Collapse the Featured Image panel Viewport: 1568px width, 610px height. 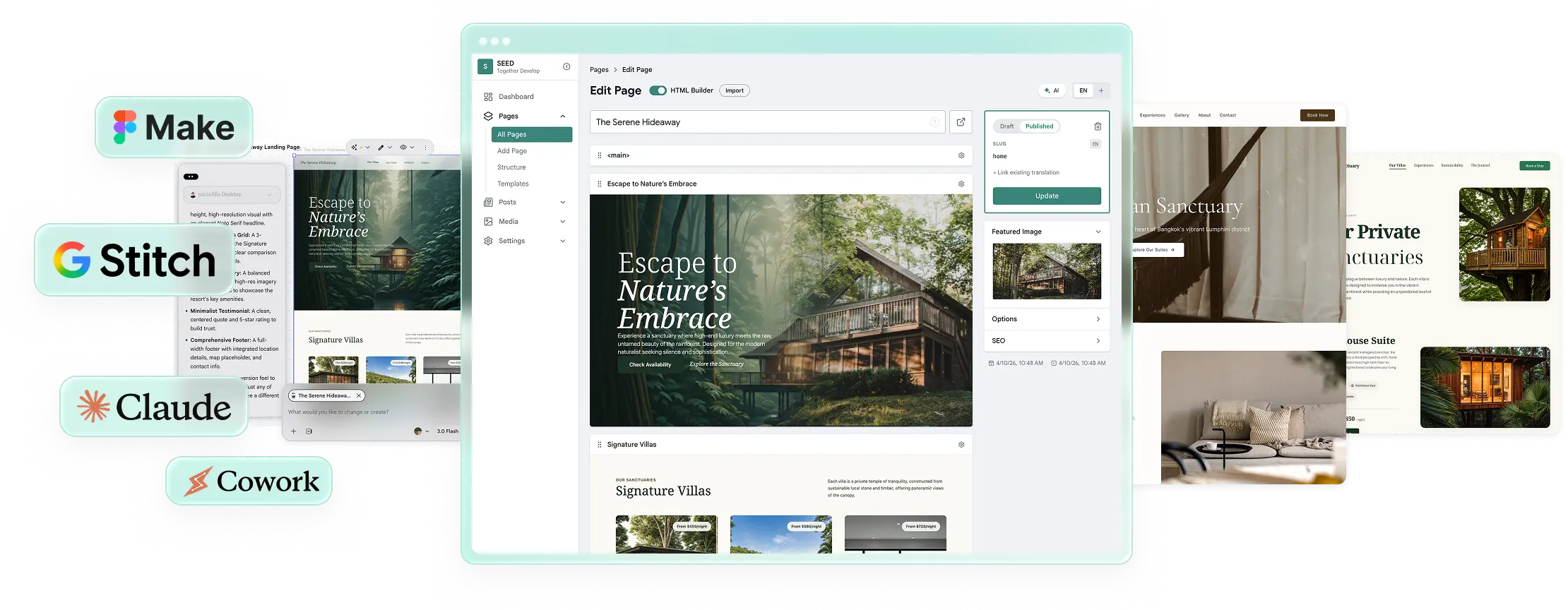1098,232
